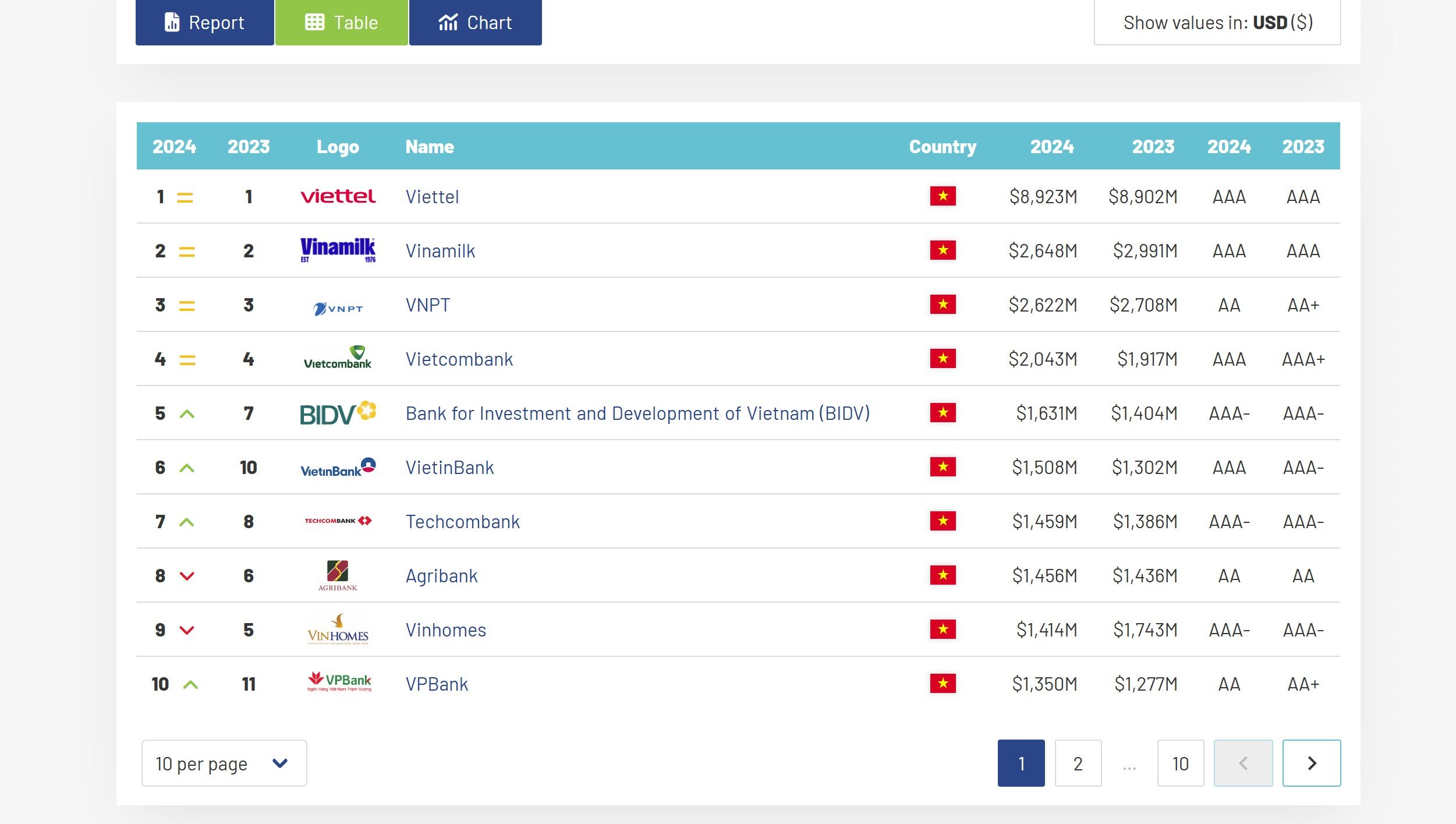Click up-arrow rank indicator for VPBank
This screenshot has width=1456, height=824.
[190, 685]
